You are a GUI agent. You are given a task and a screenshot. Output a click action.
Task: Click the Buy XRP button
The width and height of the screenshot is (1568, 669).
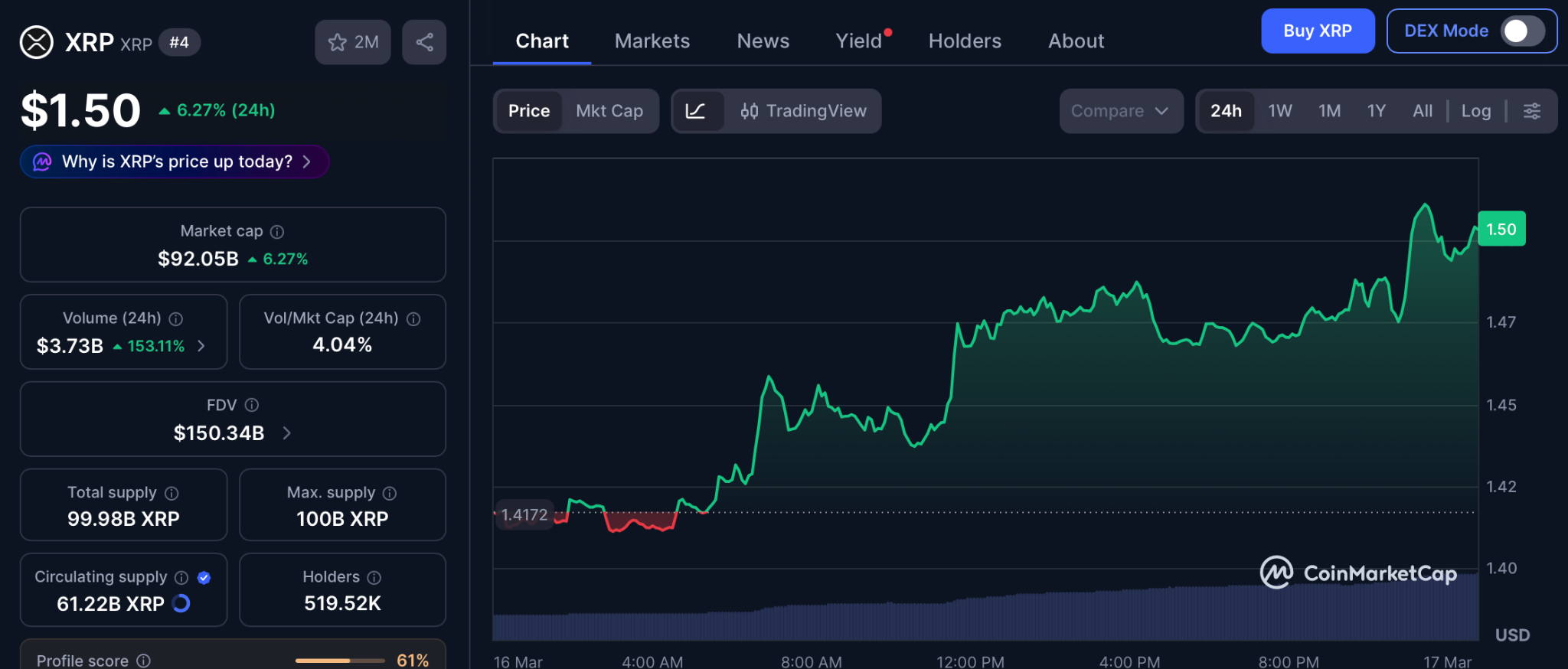pos(1317,31)
